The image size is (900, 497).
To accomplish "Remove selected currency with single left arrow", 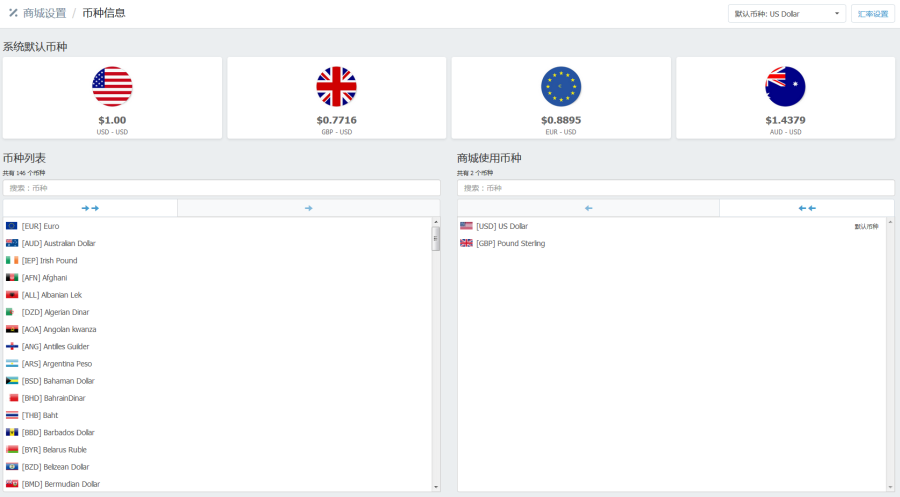I will pos(589,208).
